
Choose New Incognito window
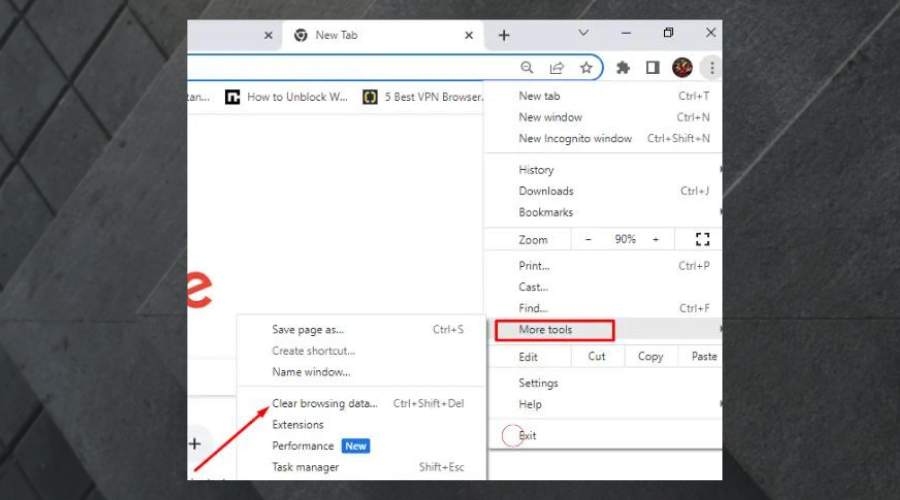point(603,138)
